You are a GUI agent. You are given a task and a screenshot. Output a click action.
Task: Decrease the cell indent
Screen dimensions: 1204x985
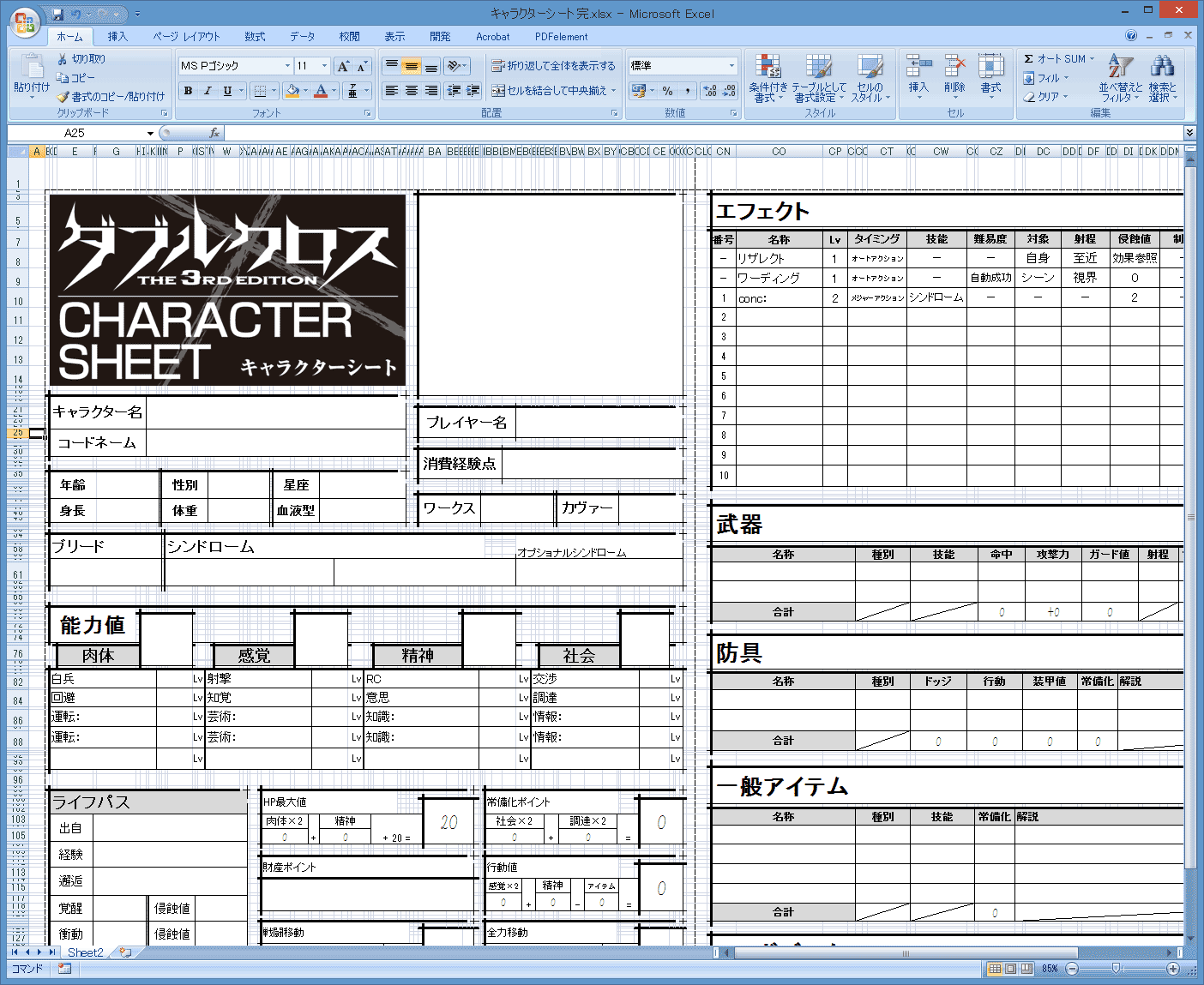click(454, 91)
